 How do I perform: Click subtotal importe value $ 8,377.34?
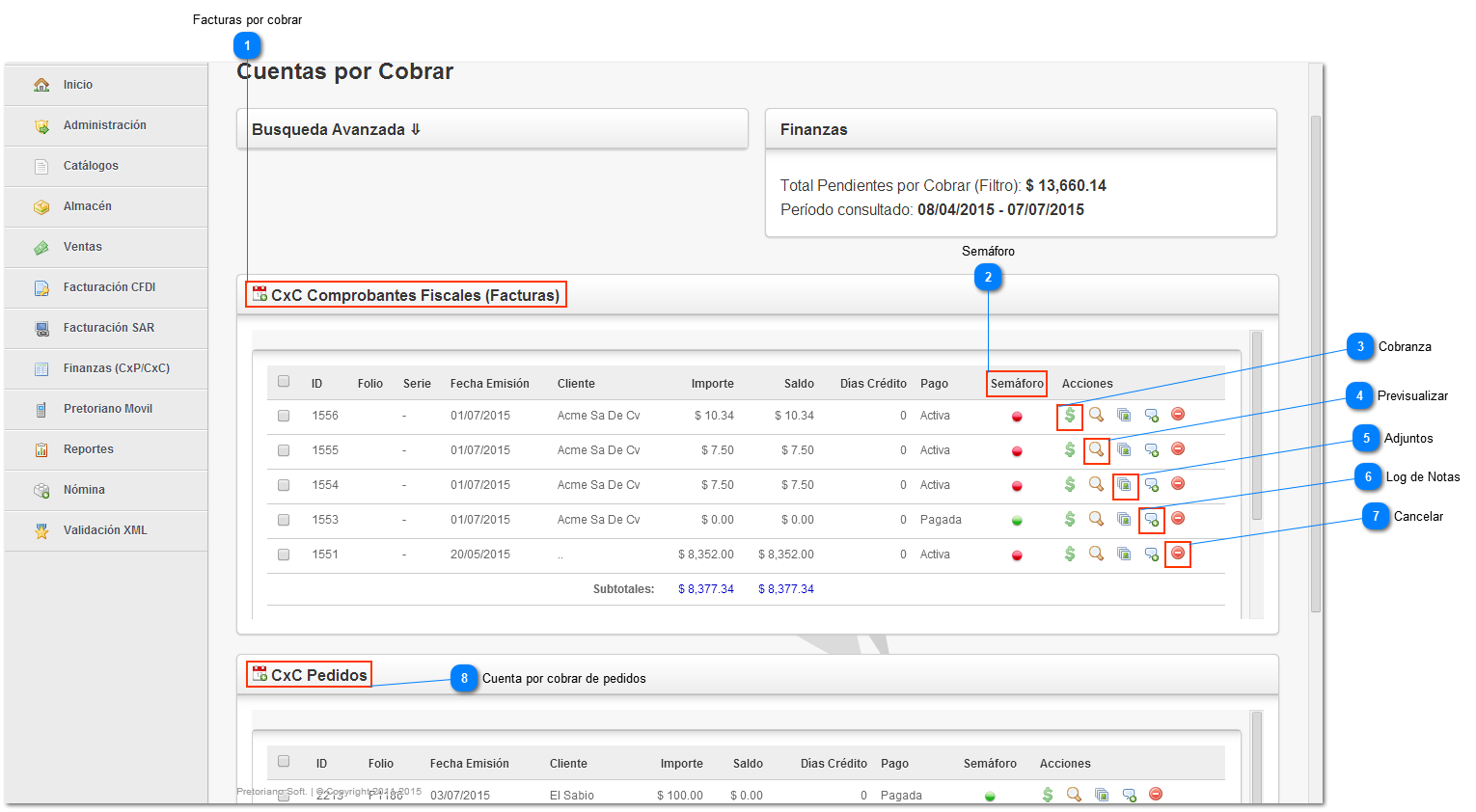[706, 589]
